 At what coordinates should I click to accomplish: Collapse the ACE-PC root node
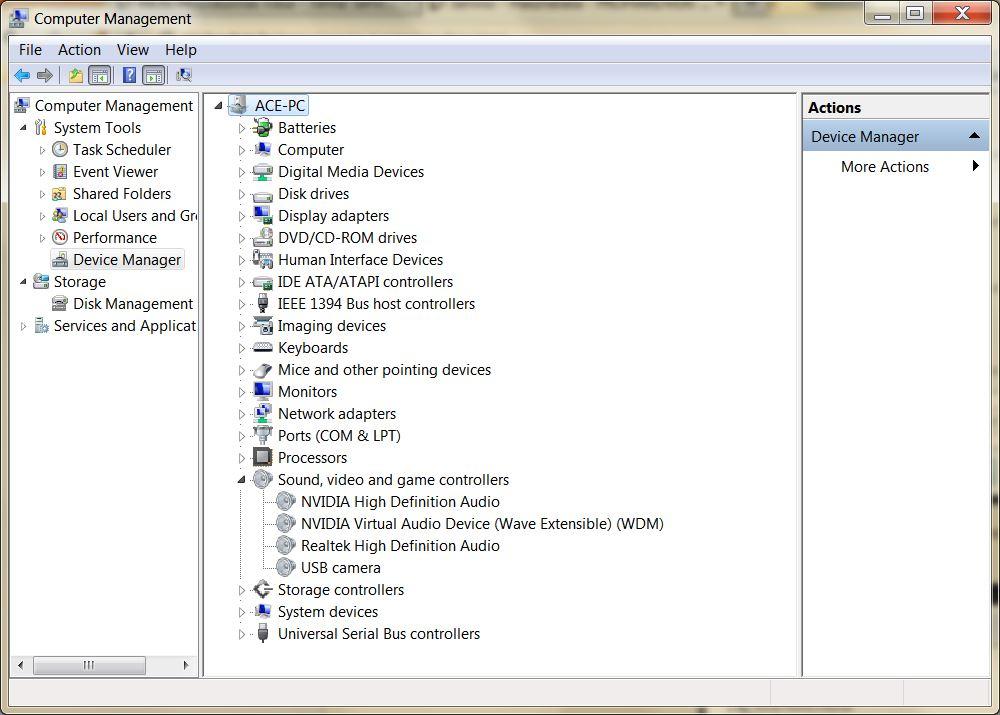(219, 106)
